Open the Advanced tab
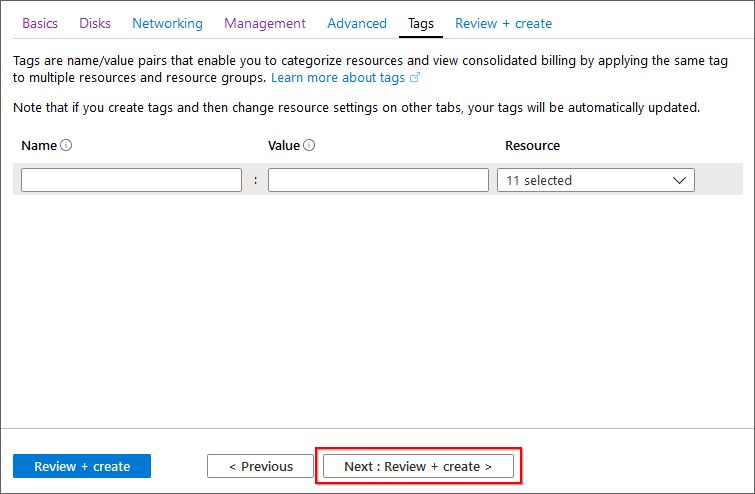The image size is (755, 494). (x=357, y=23)
